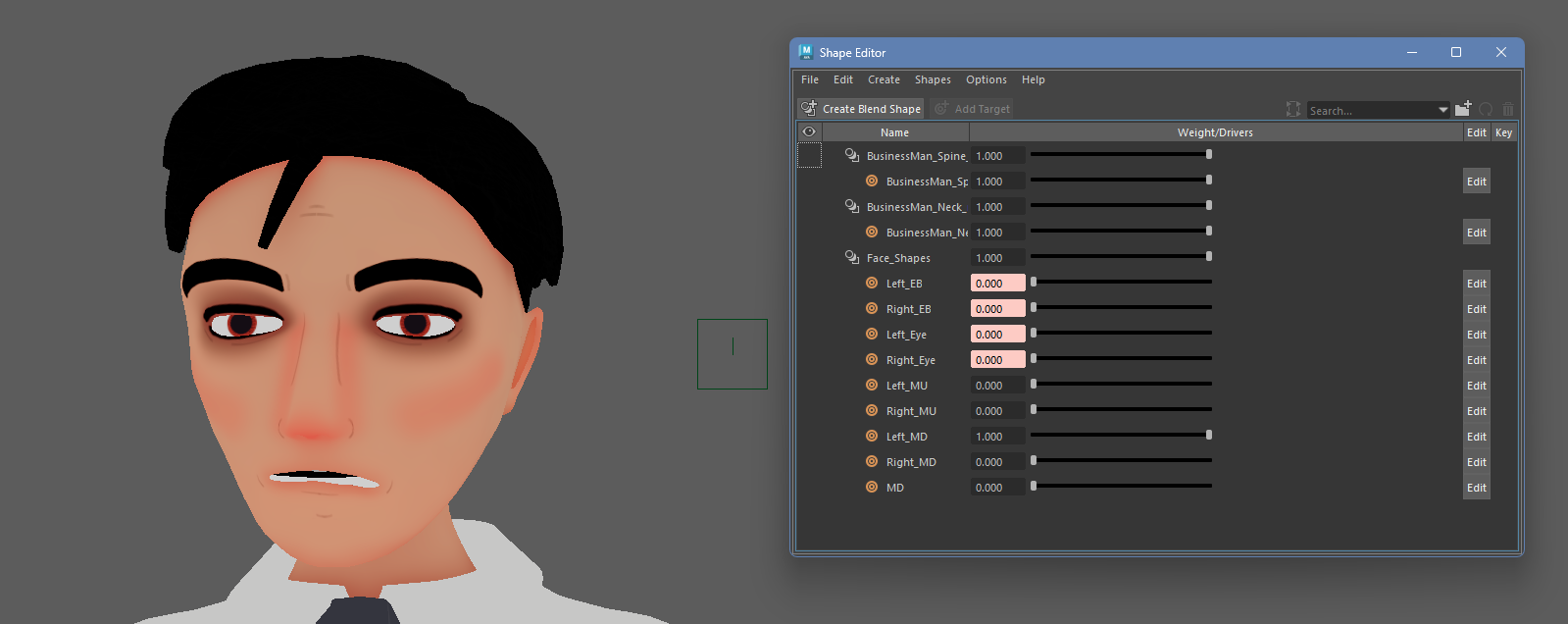
Task: Click Edit button for Left_EB
Action: [1477, 283]
